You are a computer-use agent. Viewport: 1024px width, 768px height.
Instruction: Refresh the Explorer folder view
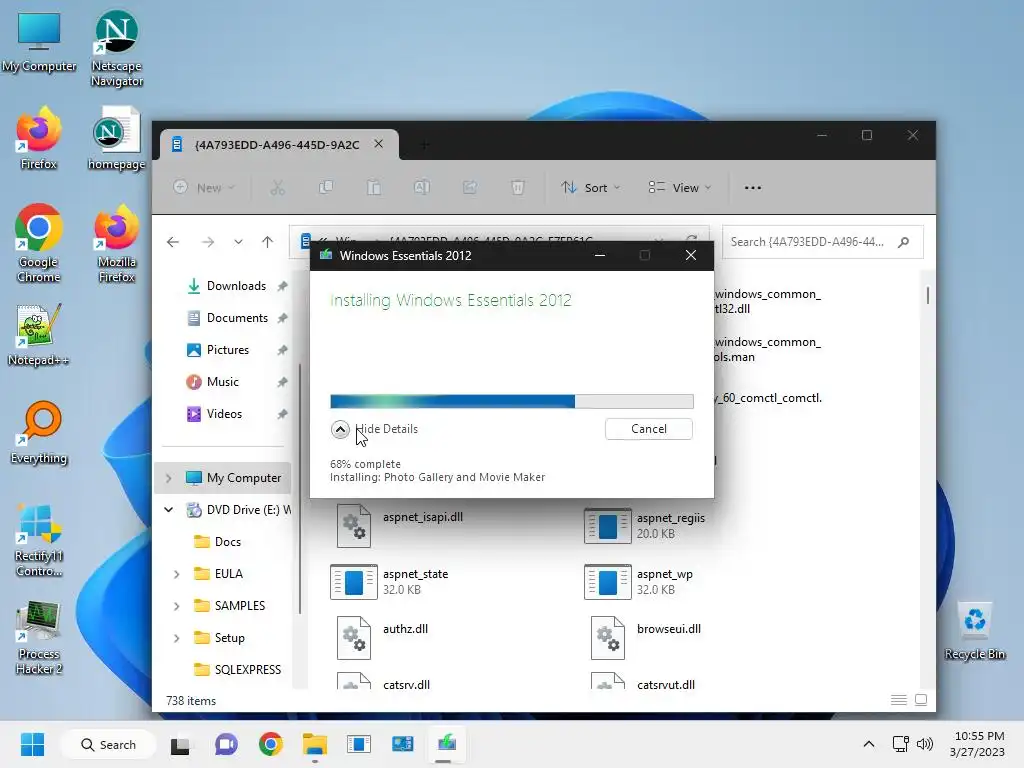pyautogui.click(x=692, y=240)
